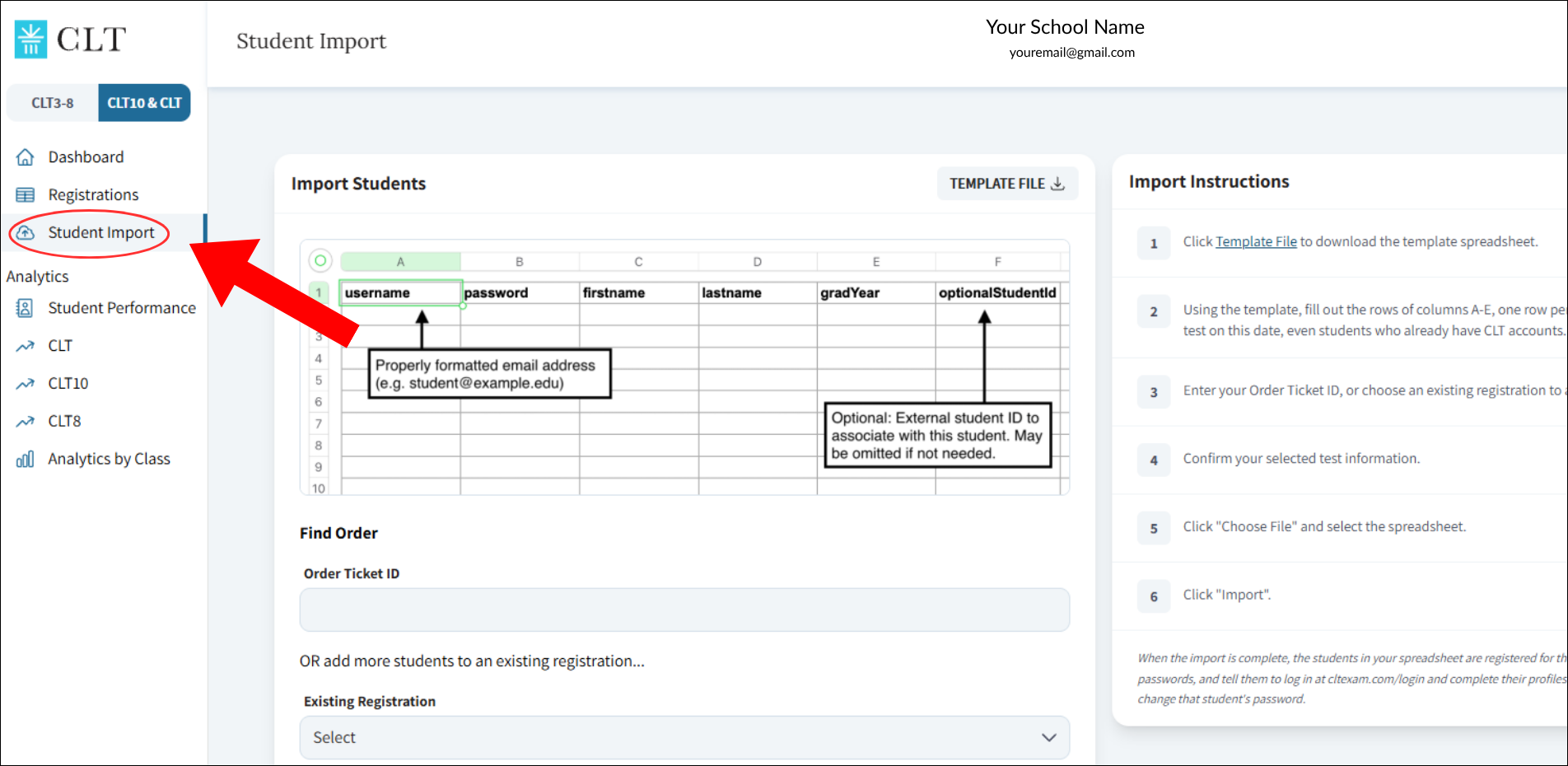This screenshot has width=1568, height=766.
Task: Click the Student Import cloud upload icon
Action: (26, 232)
